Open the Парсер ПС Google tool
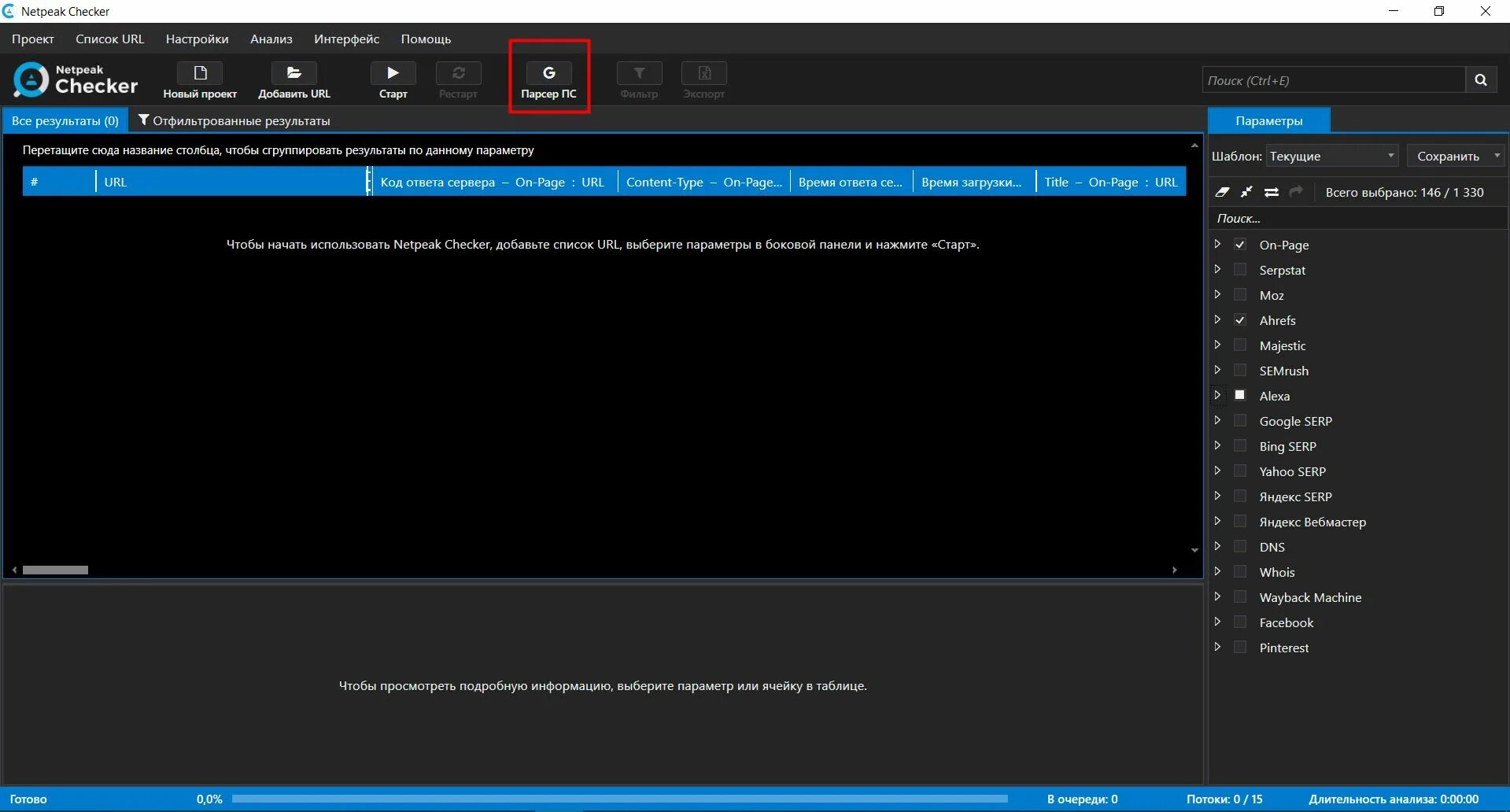1510x812 pixels. (x=548, y=81)
